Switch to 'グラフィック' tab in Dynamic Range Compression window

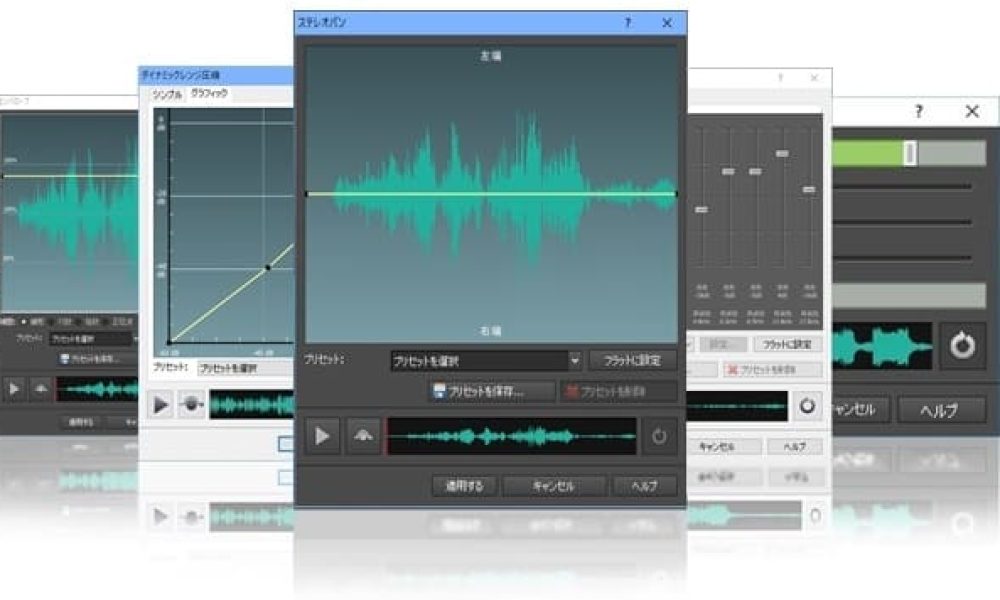click(x=209, y=94)
